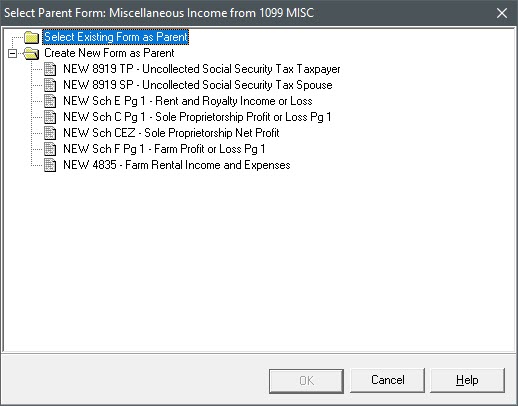This screenshot has height=406, width=518.
Task: Choose NEW 8919 TP Uncollected Social Security Tax Taxpayer
Action: point(202,69)
